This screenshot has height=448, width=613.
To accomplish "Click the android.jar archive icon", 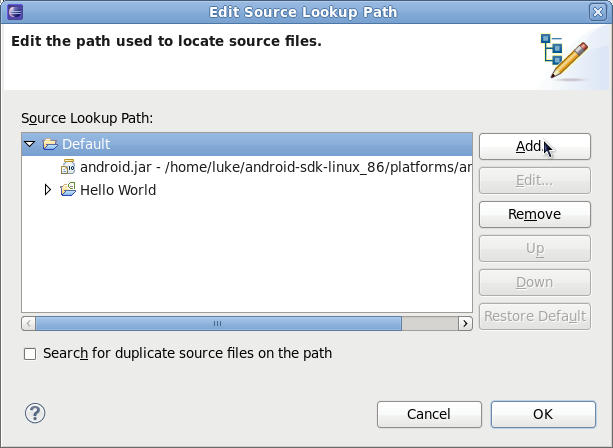I will (x=68, y=167).
